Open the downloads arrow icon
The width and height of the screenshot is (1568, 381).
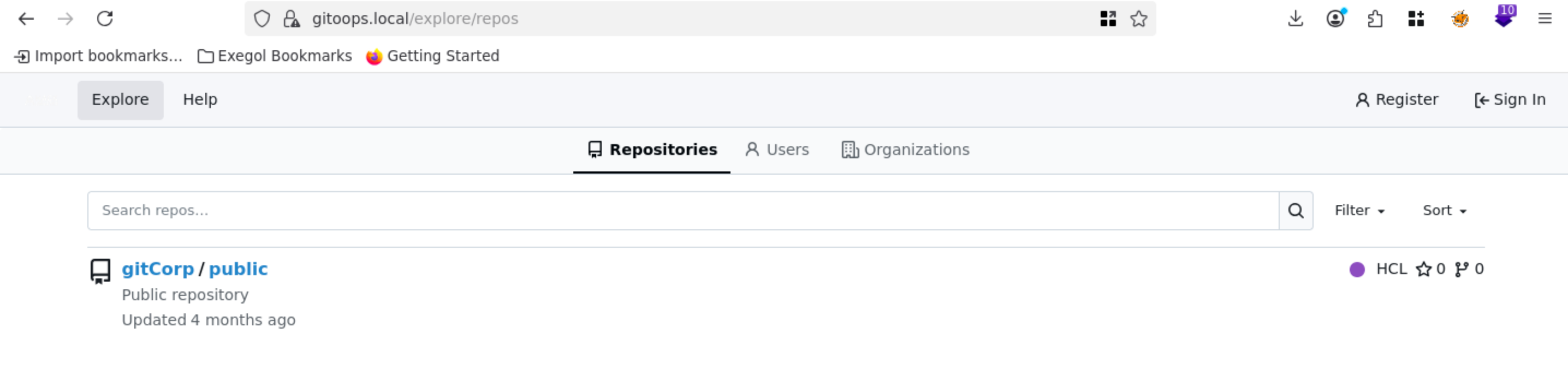coord(1296,19)
